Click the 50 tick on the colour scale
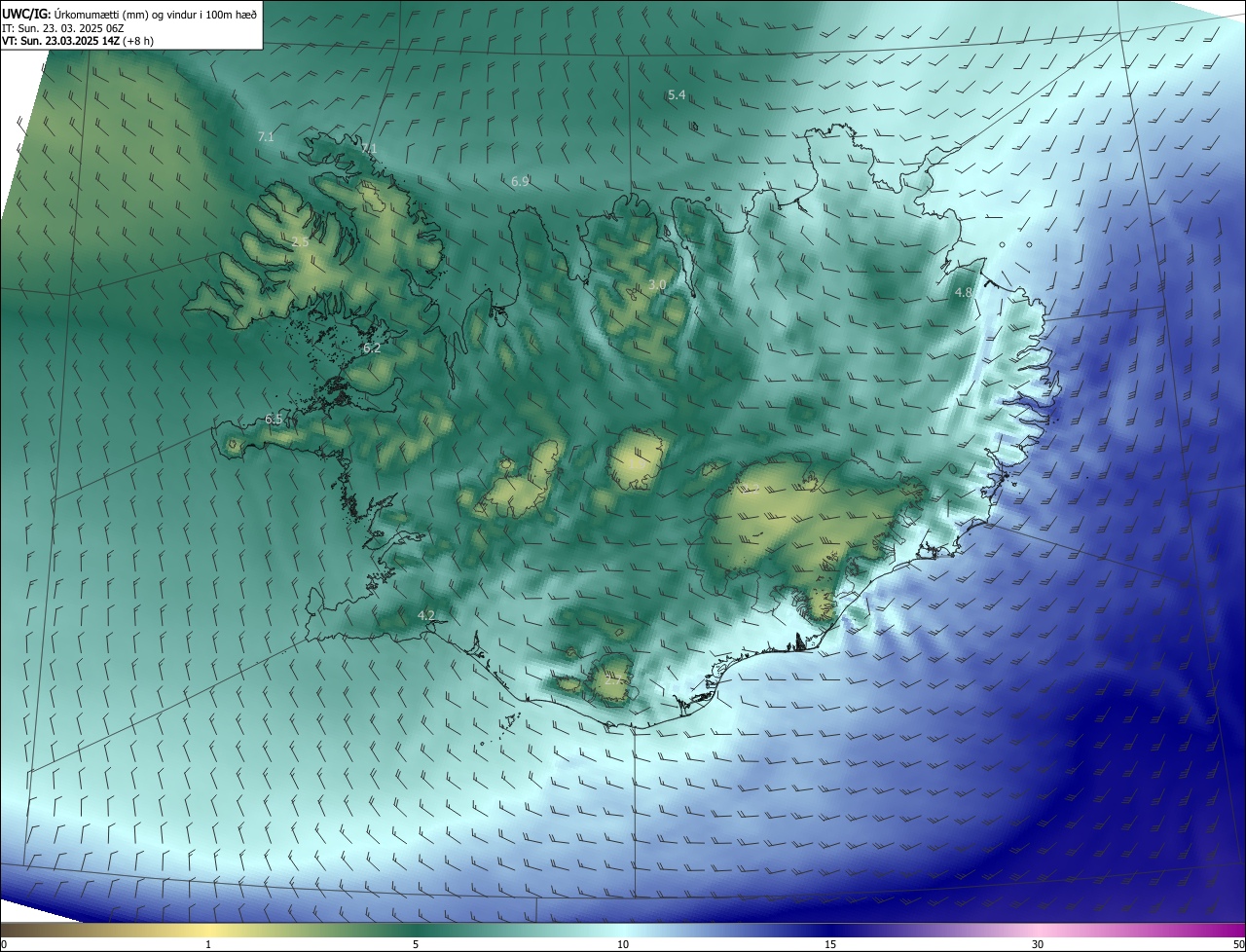The height and width of the screenshot is (952, 1246). 1238,944
